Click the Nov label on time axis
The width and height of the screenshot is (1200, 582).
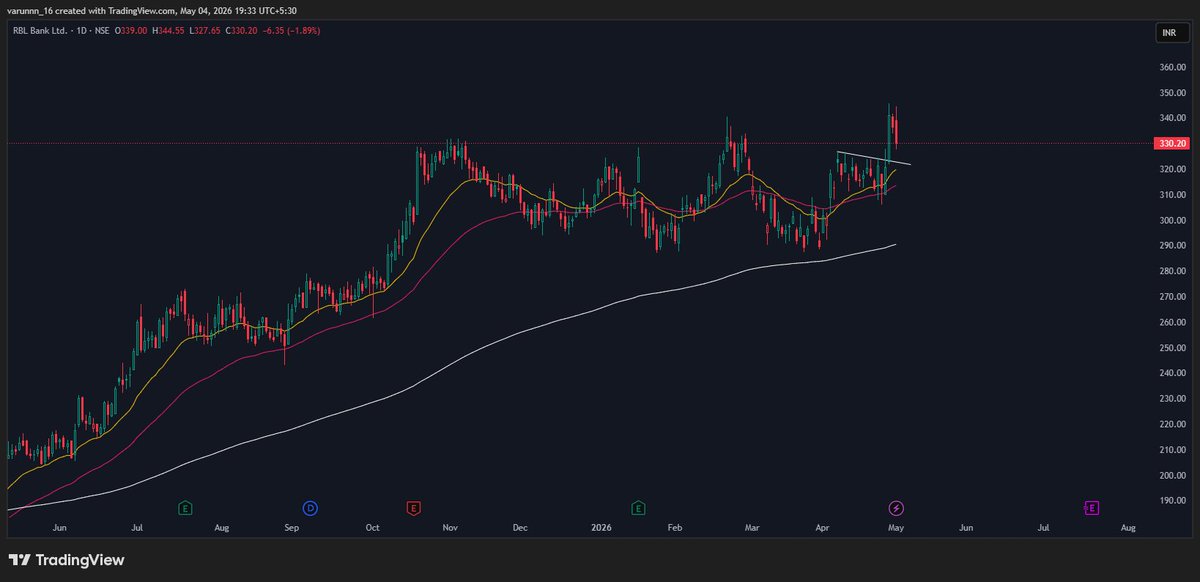(449, 526)
